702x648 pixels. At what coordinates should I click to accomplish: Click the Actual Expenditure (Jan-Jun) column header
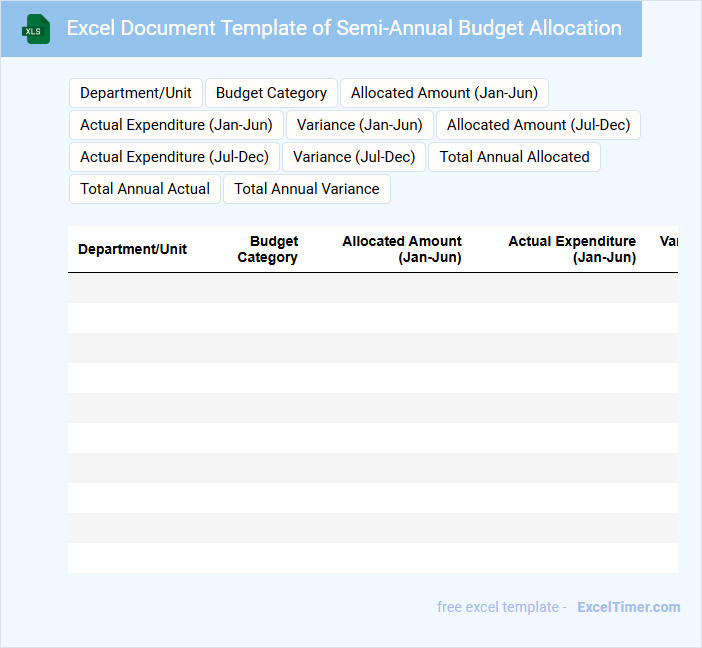572,249
